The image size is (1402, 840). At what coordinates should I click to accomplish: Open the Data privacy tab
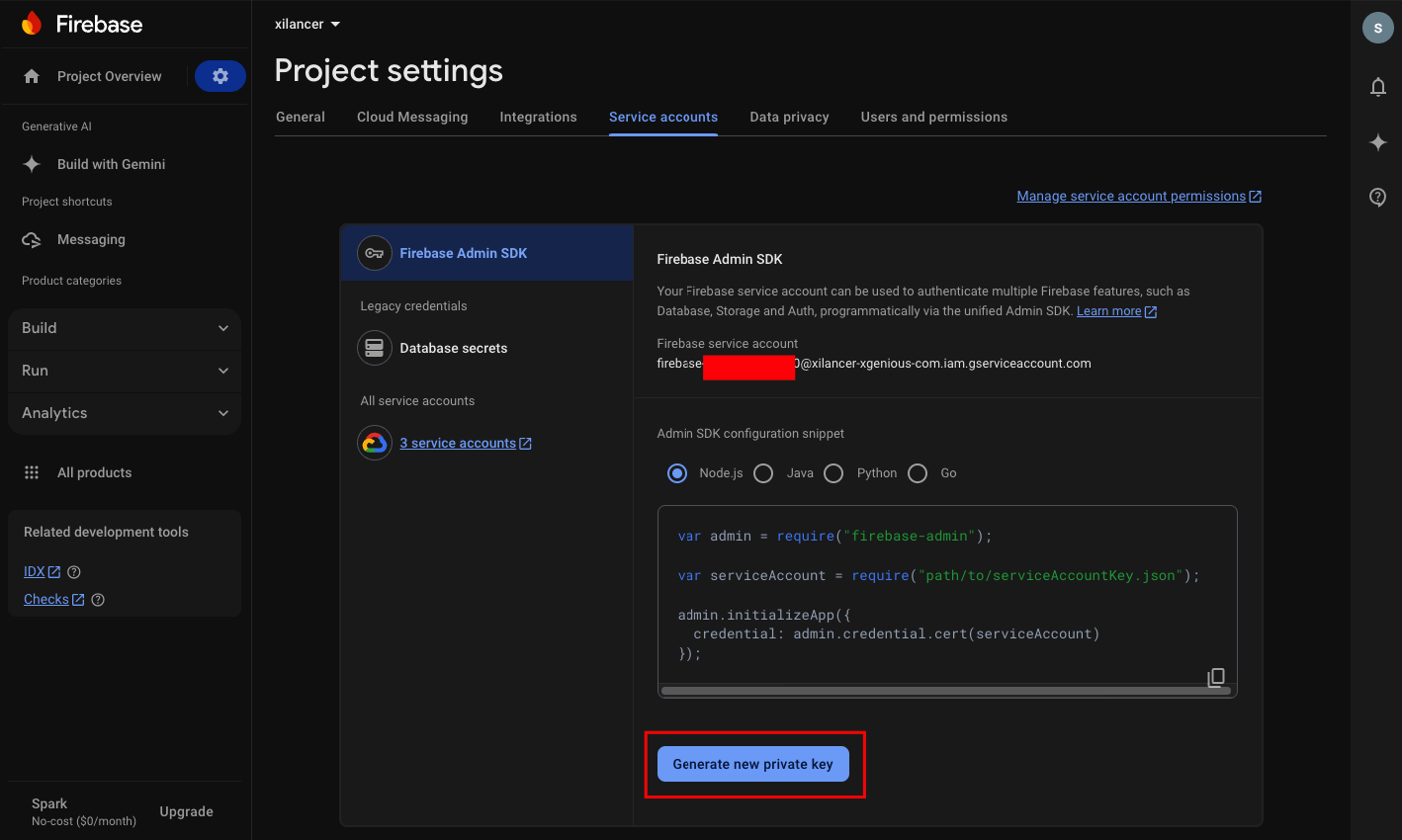pyautogui.click(x=789, y=117)
